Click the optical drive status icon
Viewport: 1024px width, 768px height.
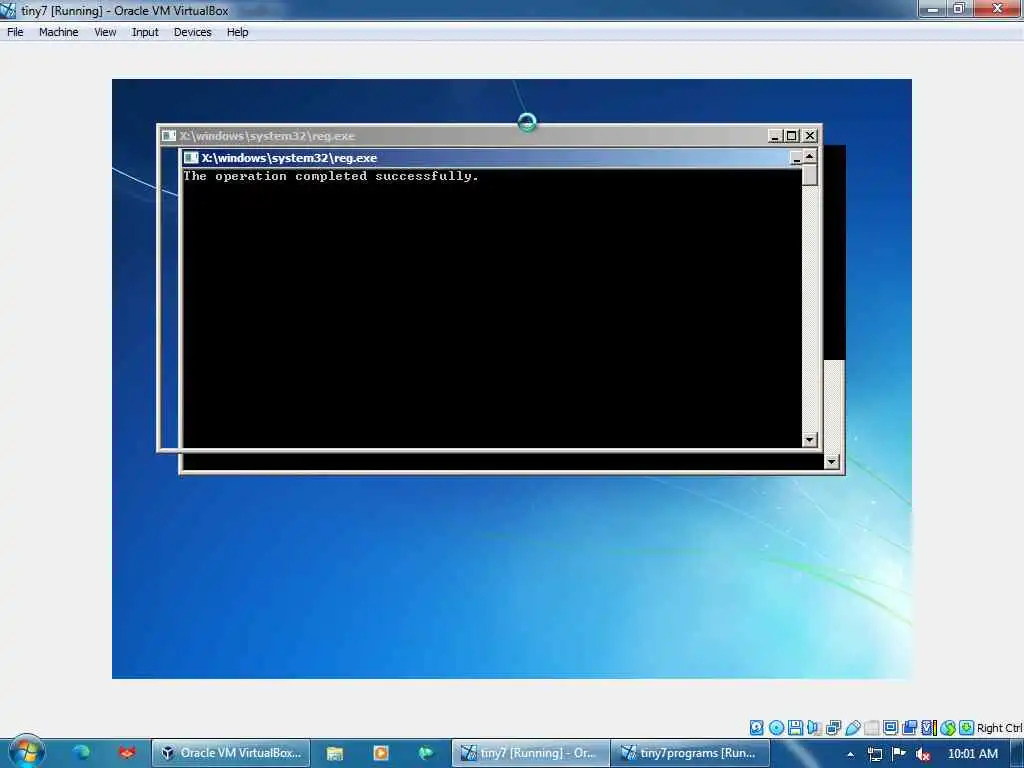tap(776, 728)
